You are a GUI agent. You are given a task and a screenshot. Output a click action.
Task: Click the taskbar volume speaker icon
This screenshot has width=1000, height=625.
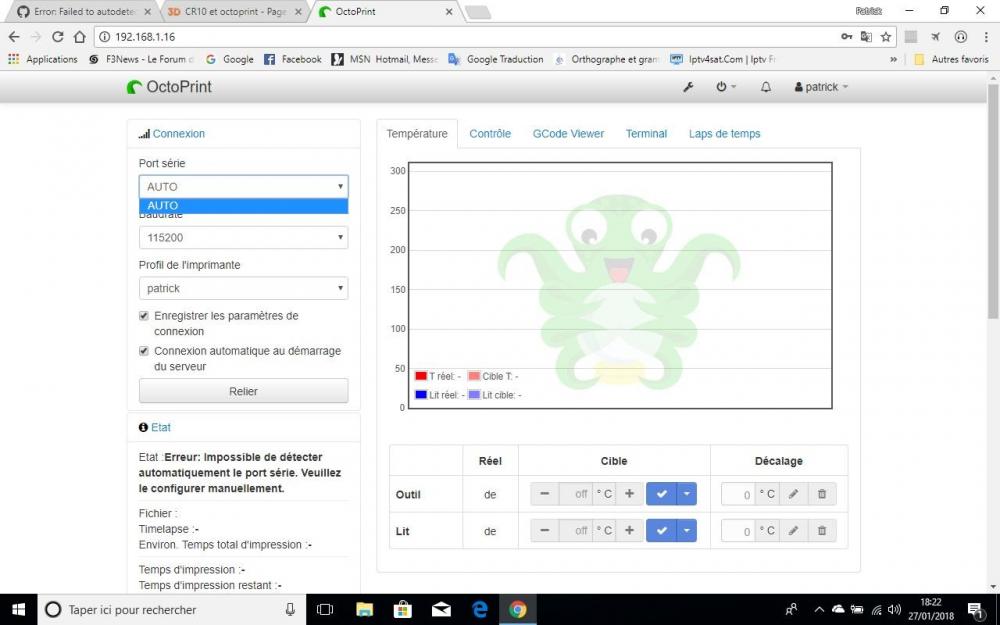point(895,610)
